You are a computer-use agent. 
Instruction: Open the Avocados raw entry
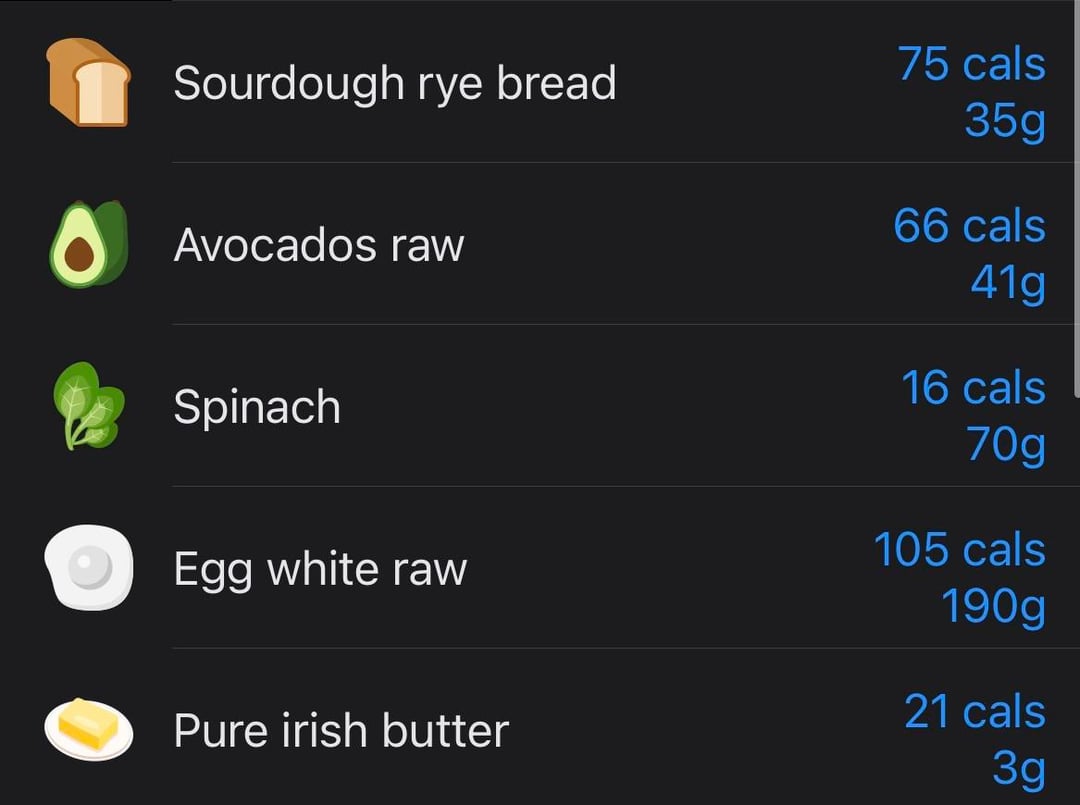coord(319,245)
